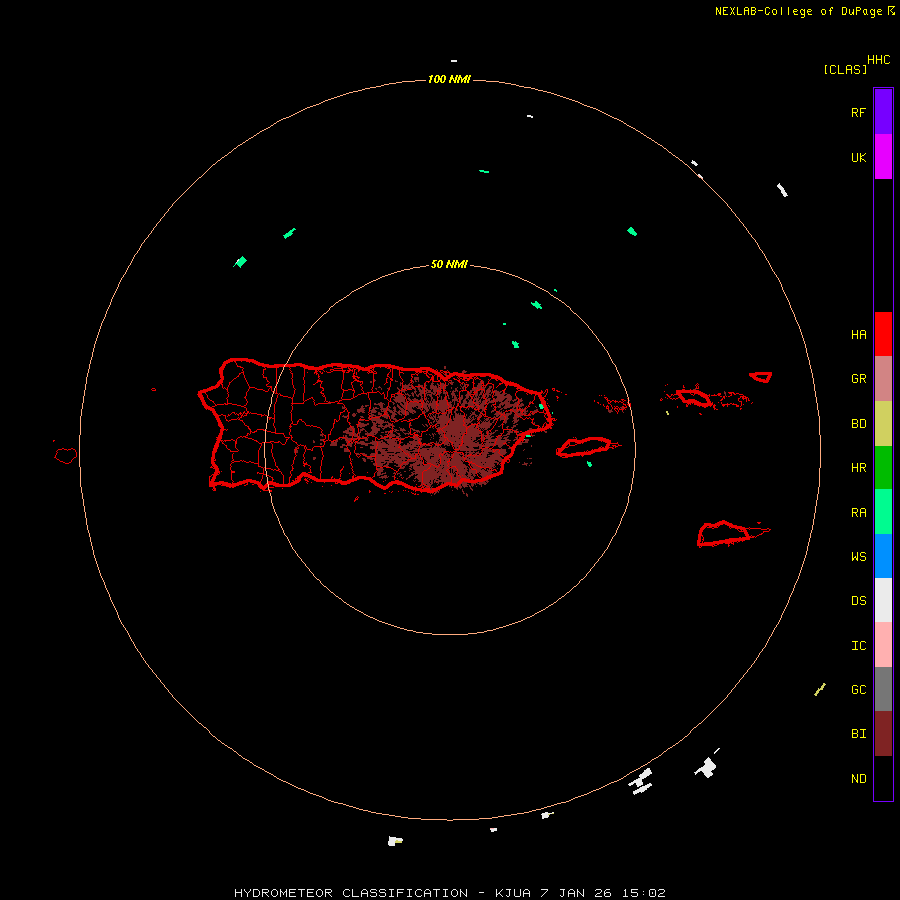Click the DS legend label
This screenshot has height=900, width=900.
click(x=858, y=600)
